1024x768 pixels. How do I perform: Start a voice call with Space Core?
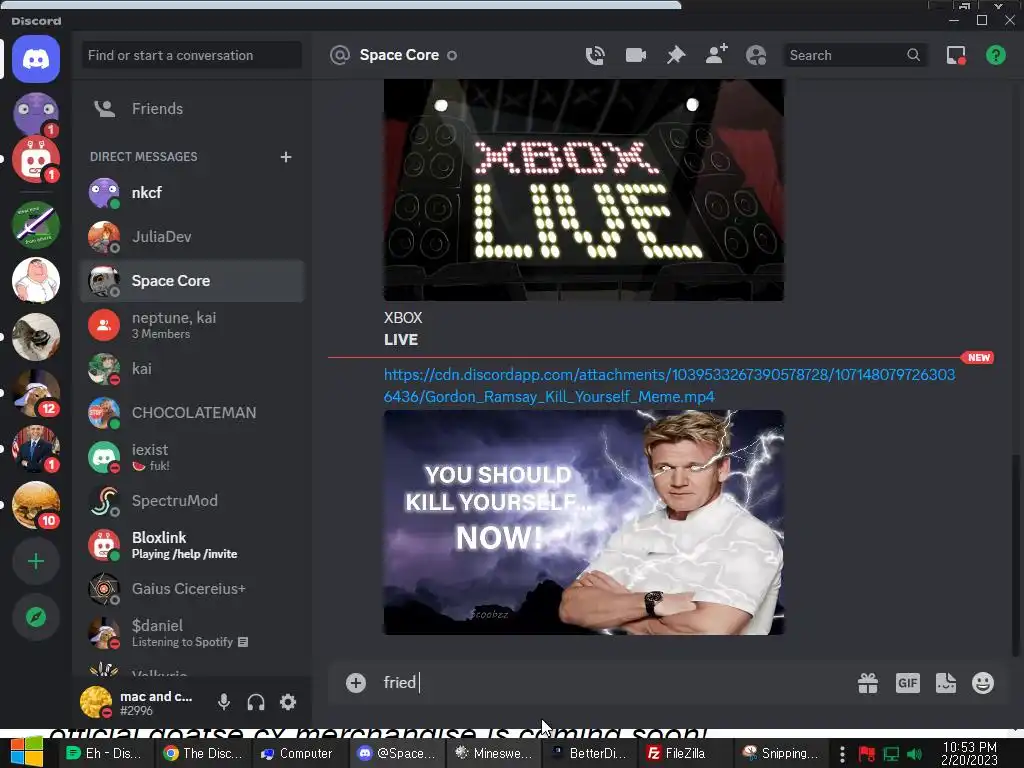[x=595, y=56]
